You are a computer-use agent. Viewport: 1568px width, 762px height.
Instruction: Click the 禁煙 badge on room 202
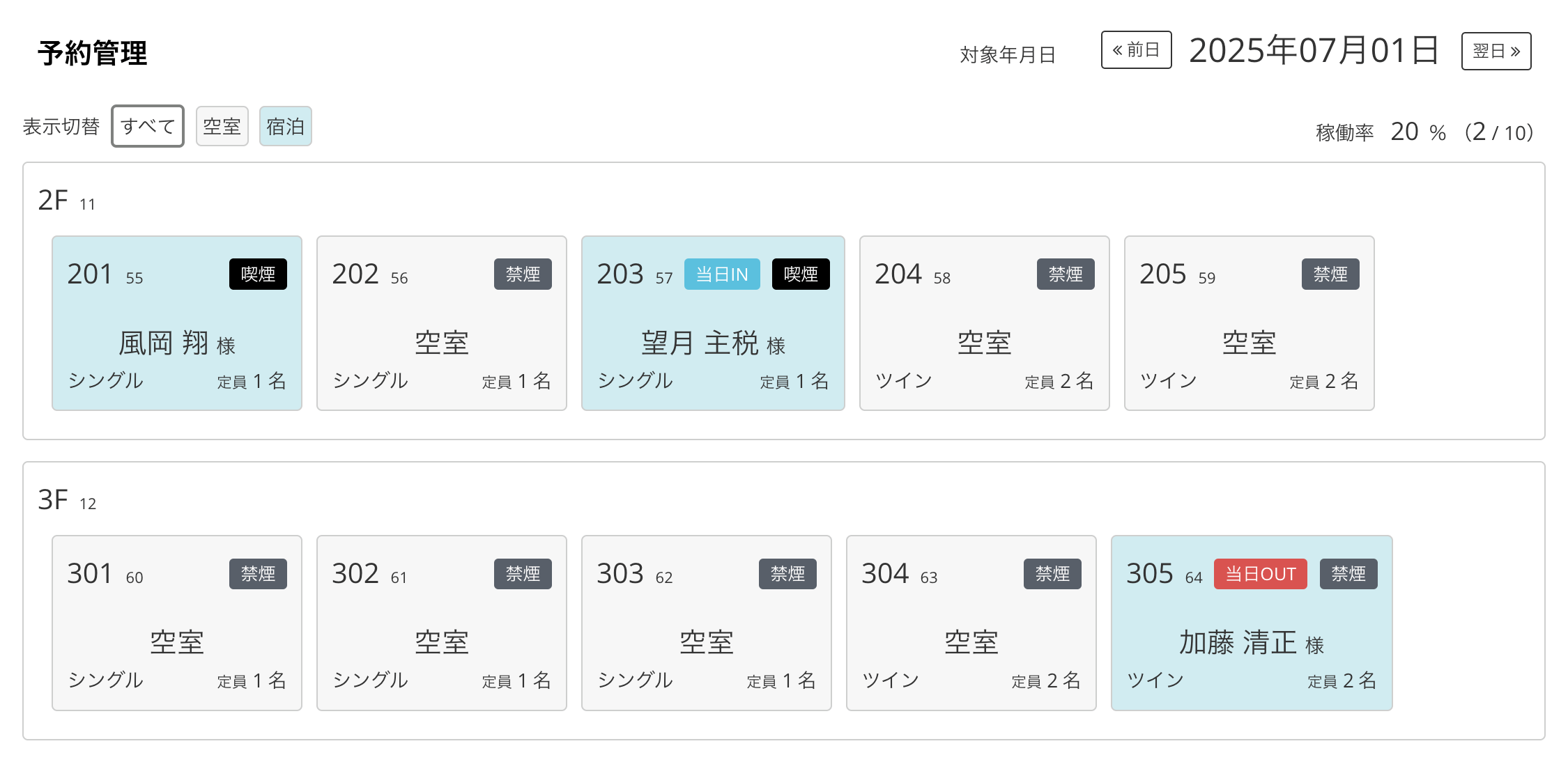point(523,274)
